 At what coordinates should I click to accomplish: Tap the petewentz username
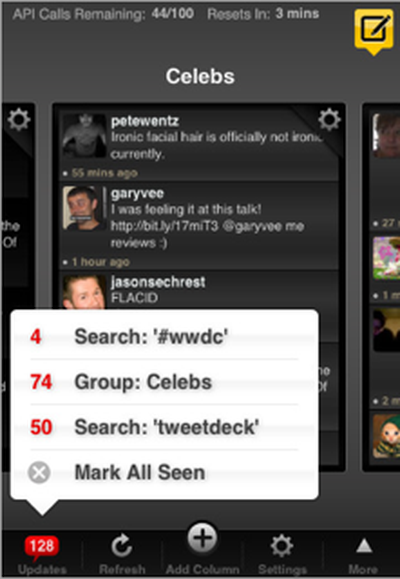[145, 121]
